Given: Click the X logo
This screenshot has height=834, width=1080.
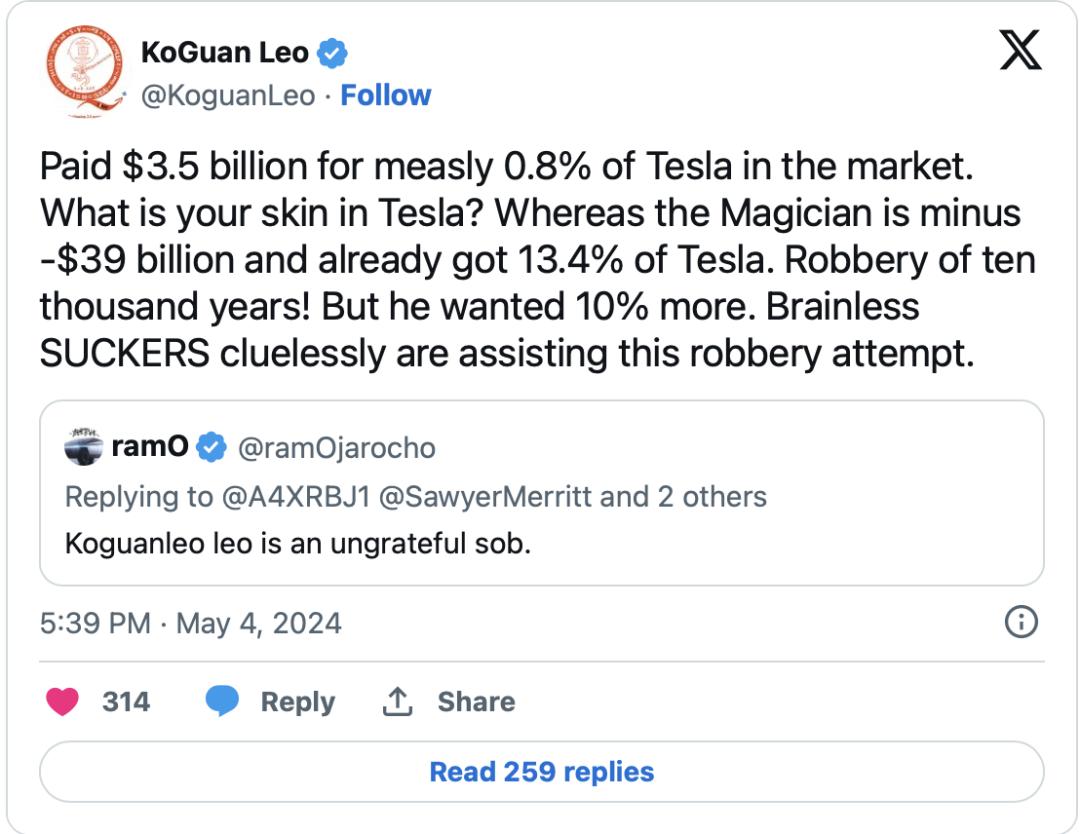Looking at the screenshot, I should click(x=1020, y=51).
